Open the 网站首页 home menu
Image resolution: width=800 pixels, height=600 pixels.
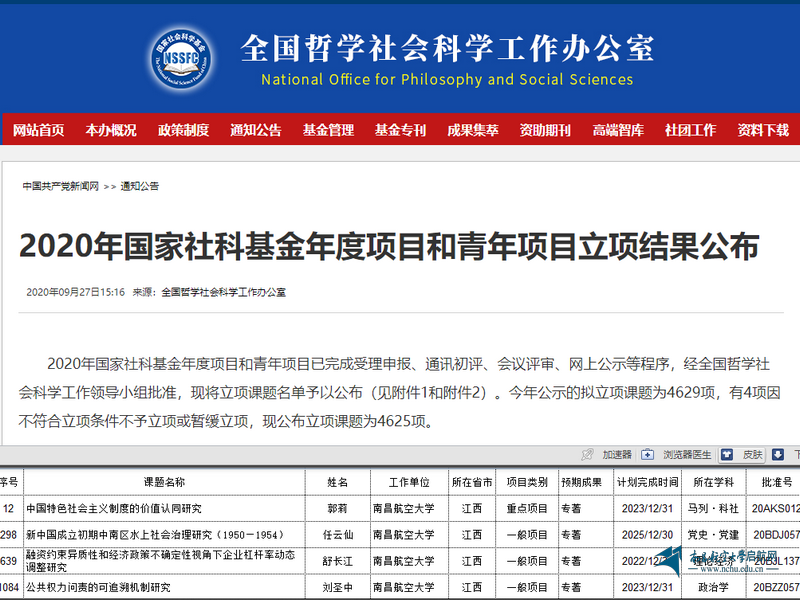pyautogui.click(x=40, y=130)
